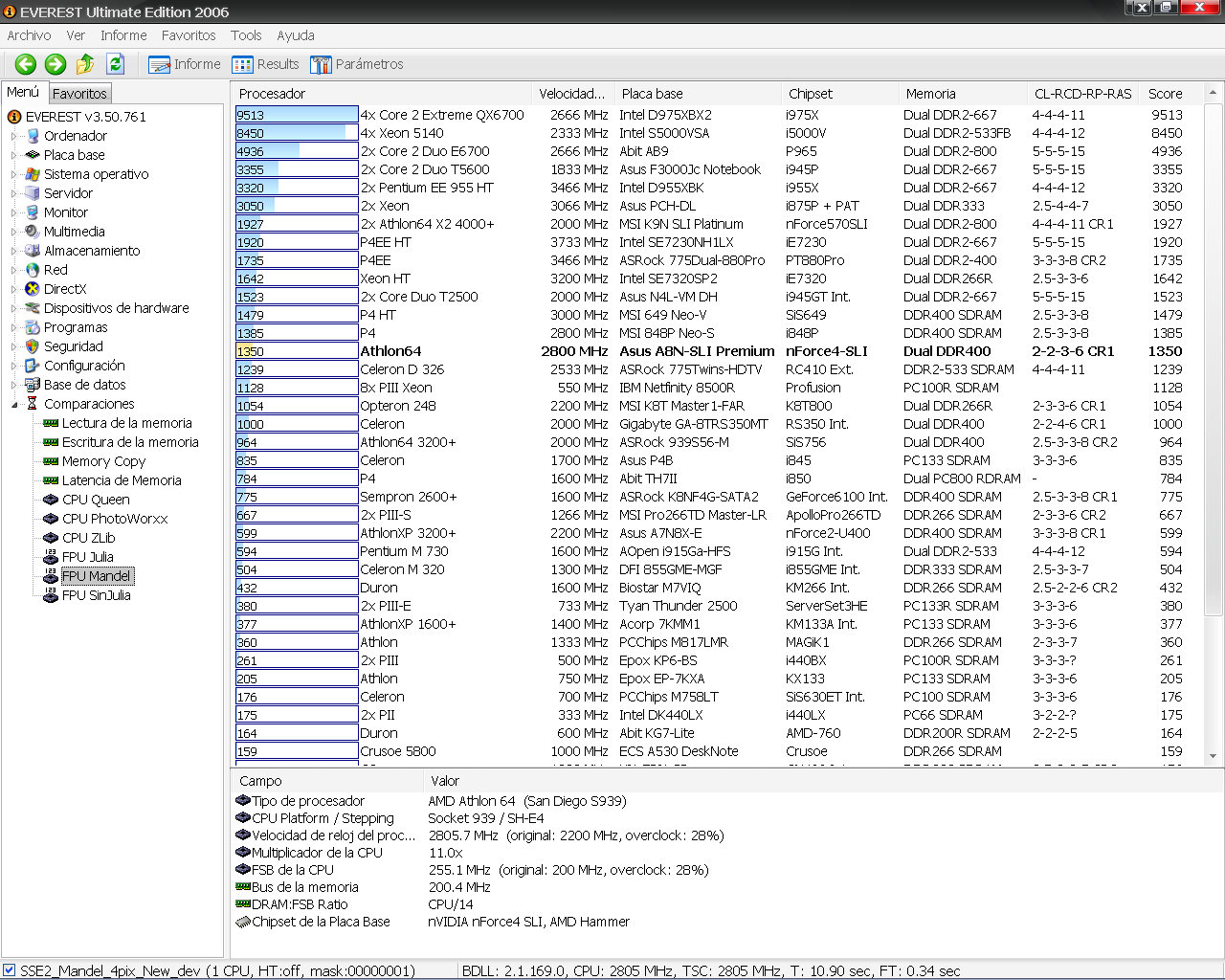Screen dimensions: 1225x980
Task: Select CPU PhotoWorxx benchmark
Action: [x=115, y=519]
